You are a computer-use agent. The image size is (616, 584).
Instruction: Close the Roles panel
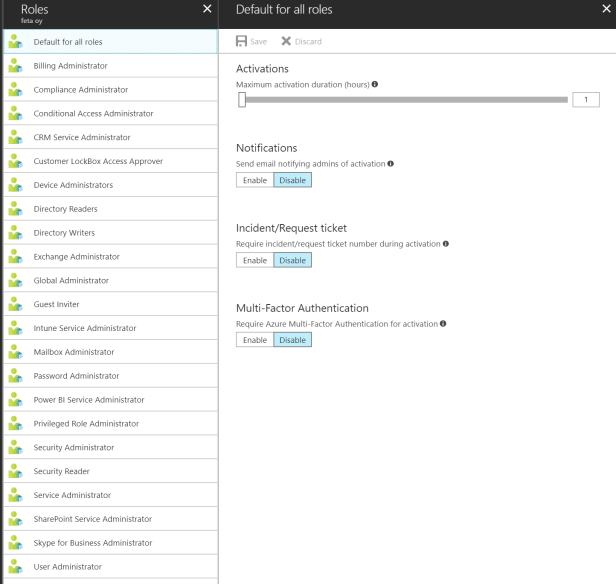point(207,9)
